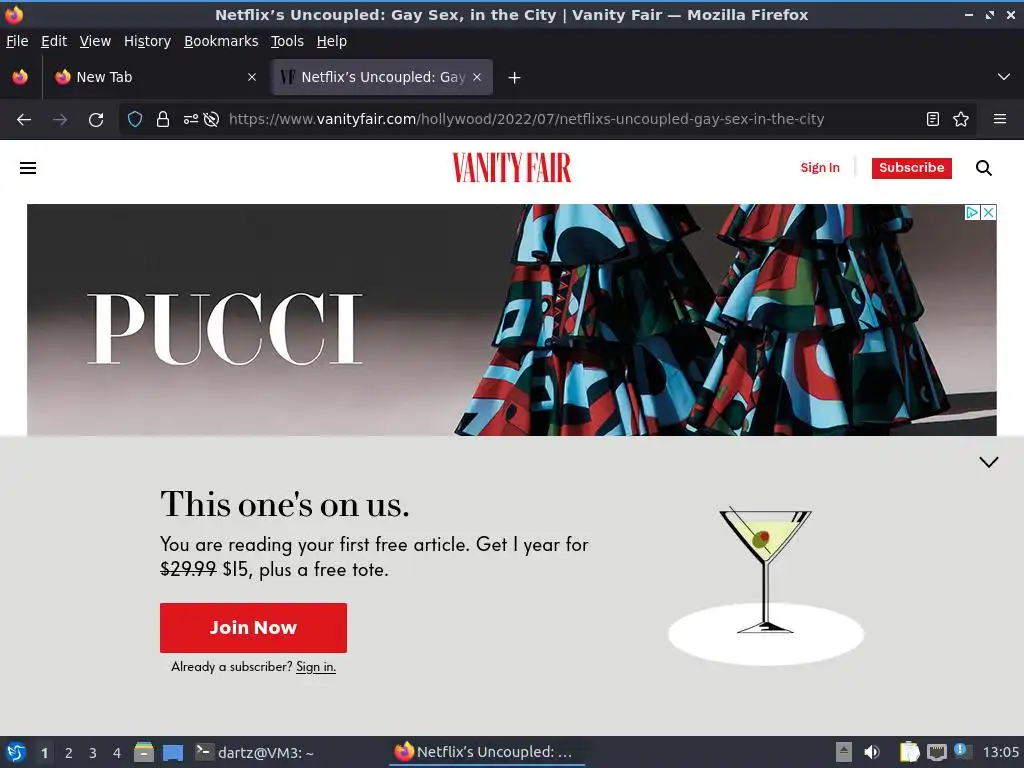Minimize the Firefox window

[x=968, y=14]
